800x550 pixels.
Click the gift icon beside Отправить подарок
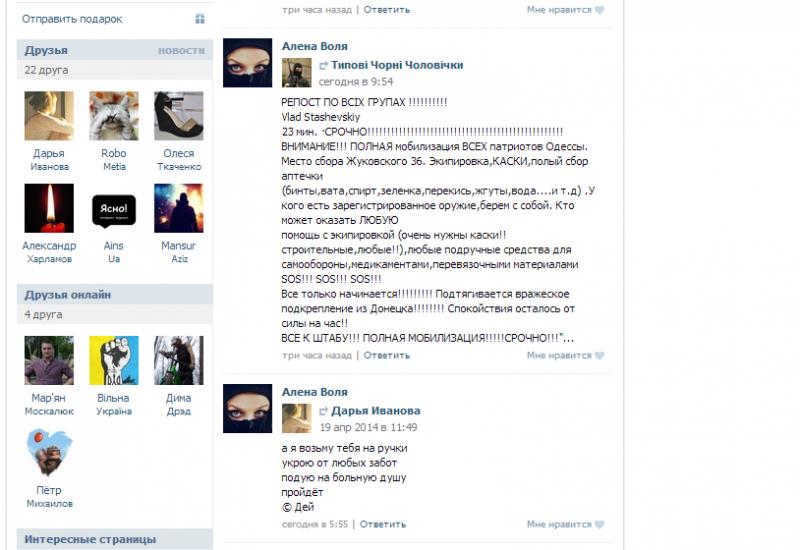(199, 19)
